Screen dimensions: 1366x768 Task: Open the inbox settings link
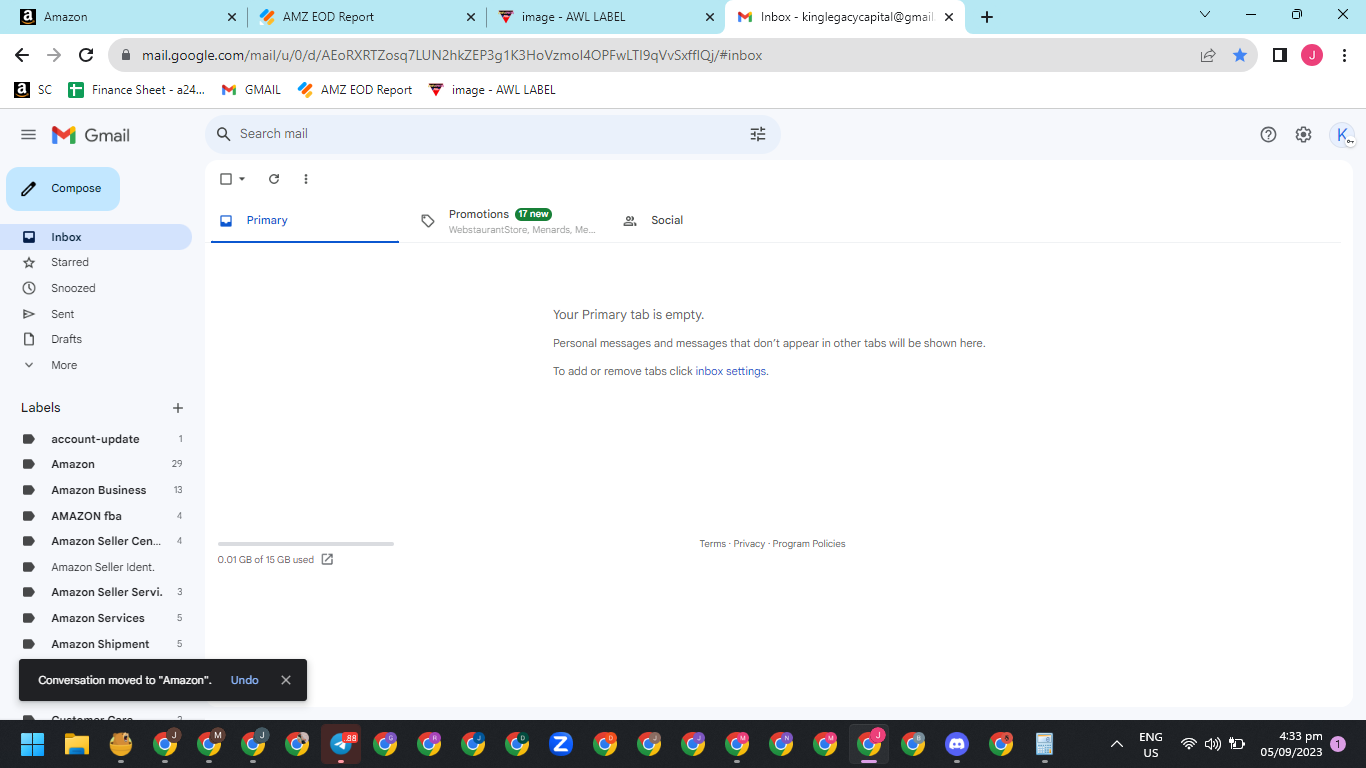click(731, 371)
